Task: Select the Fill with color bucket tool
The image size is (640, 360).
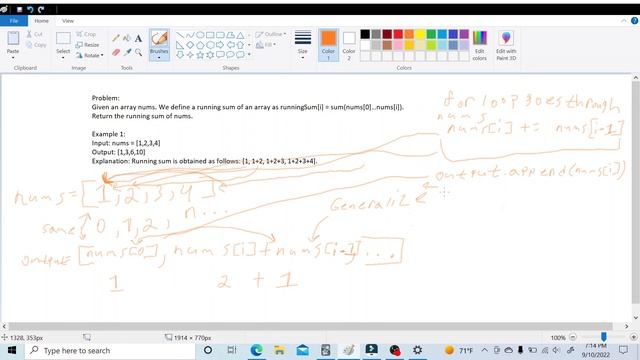Action: (x=127, y=38)
